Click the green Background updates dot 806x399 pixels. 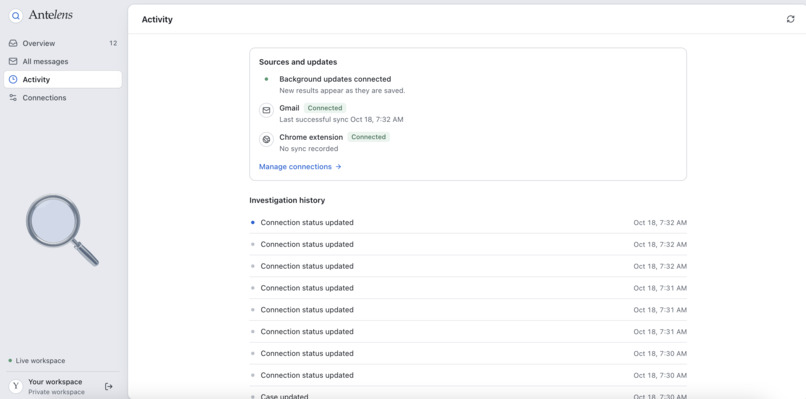pos(266,79)
